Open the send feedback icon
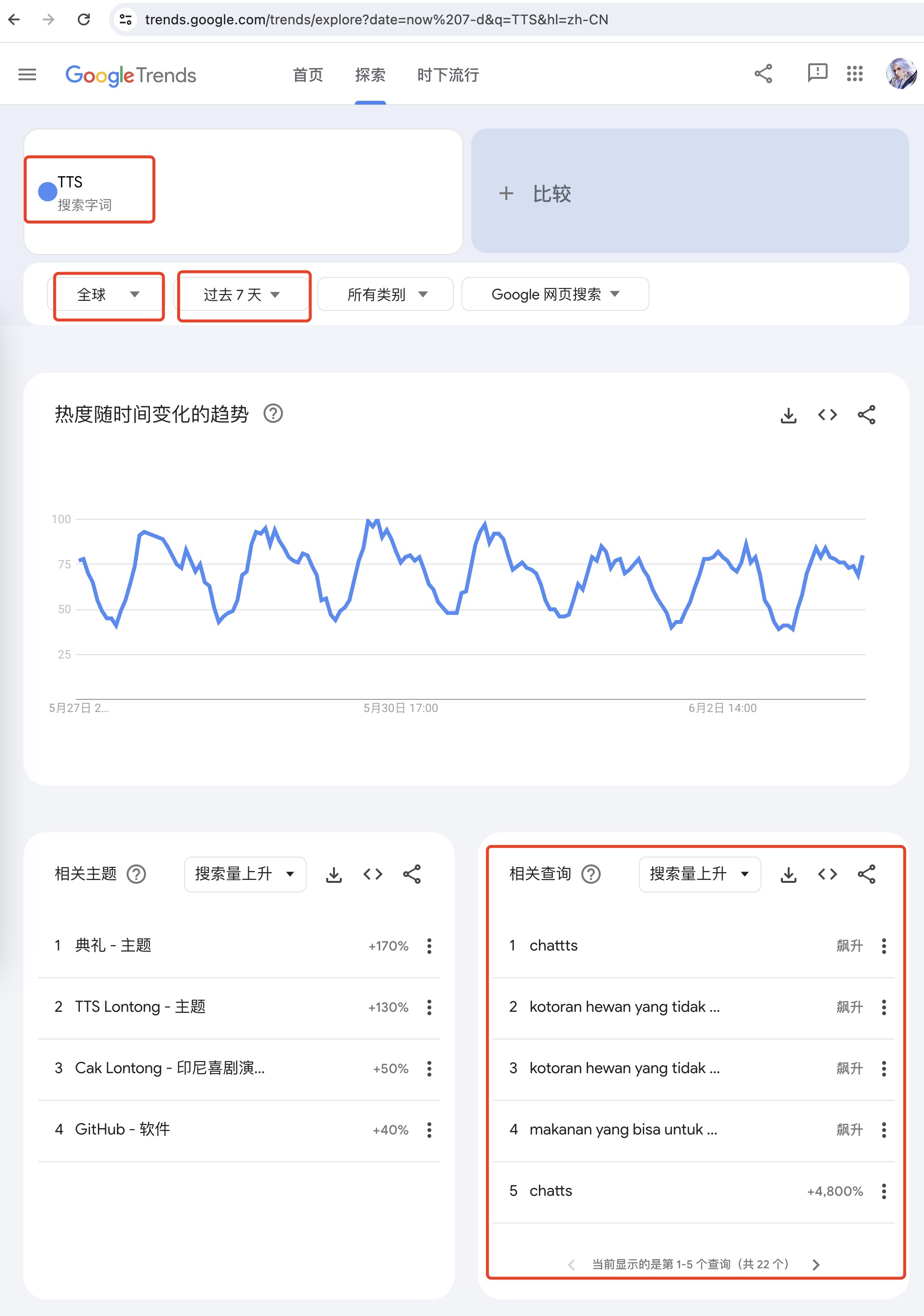924x1316 pixels. [x=817, y=73]
